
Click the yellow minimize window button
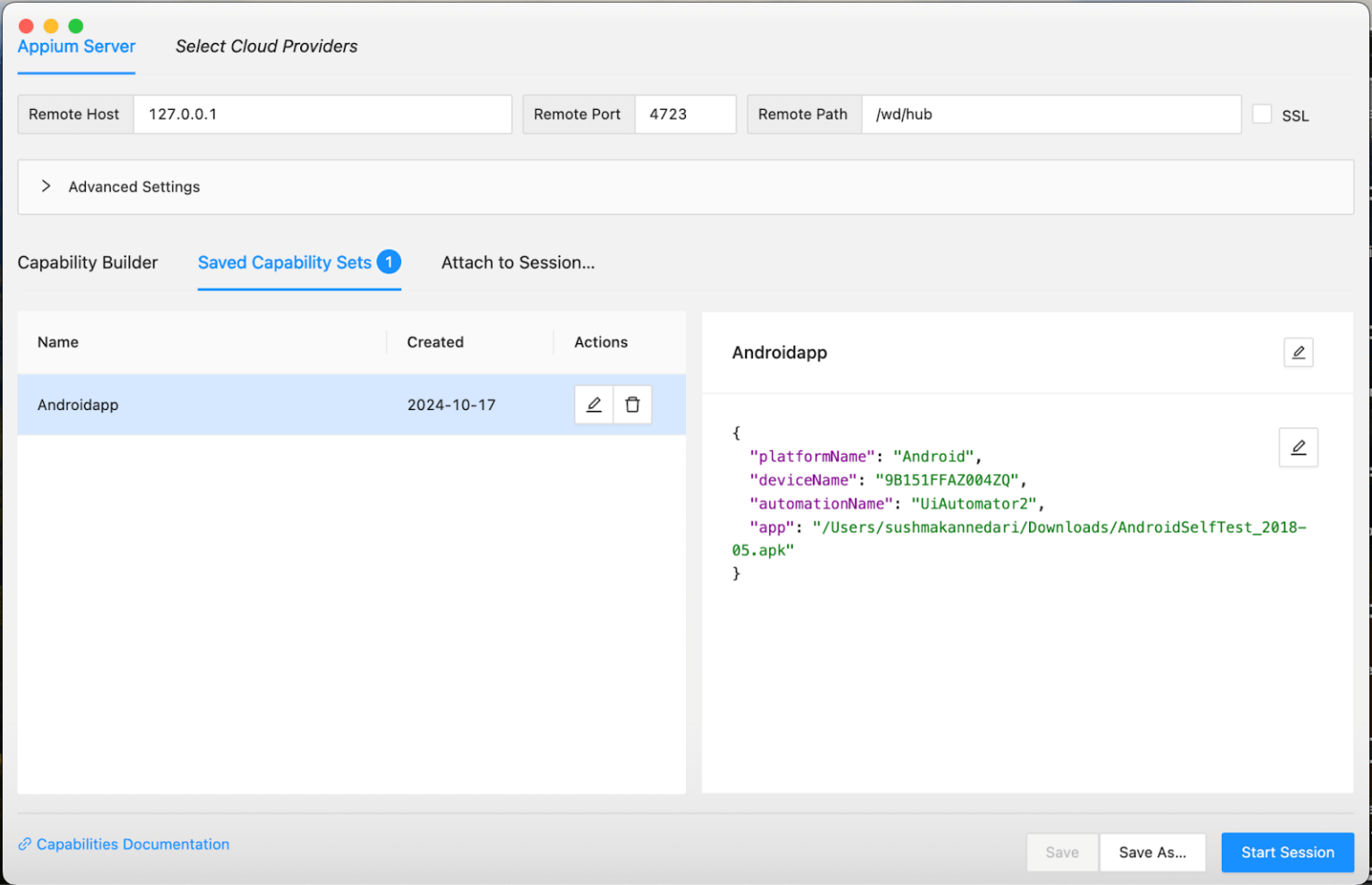[51, 26]
